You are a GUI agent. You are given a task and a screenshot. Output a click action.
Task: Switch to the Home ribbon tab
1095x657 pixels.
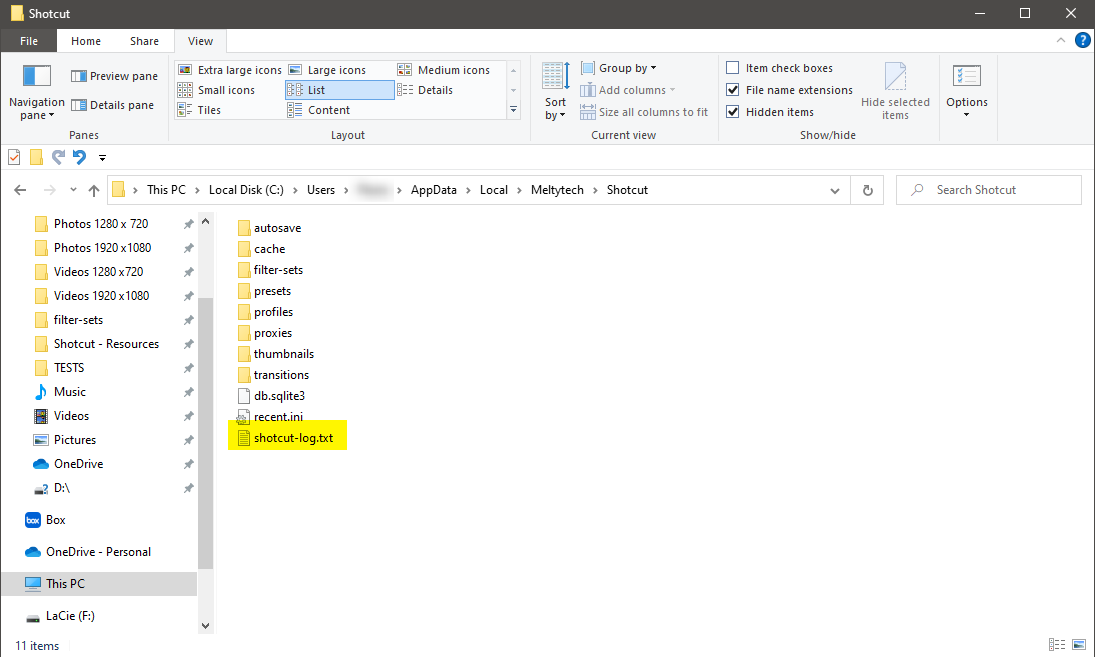86,40
